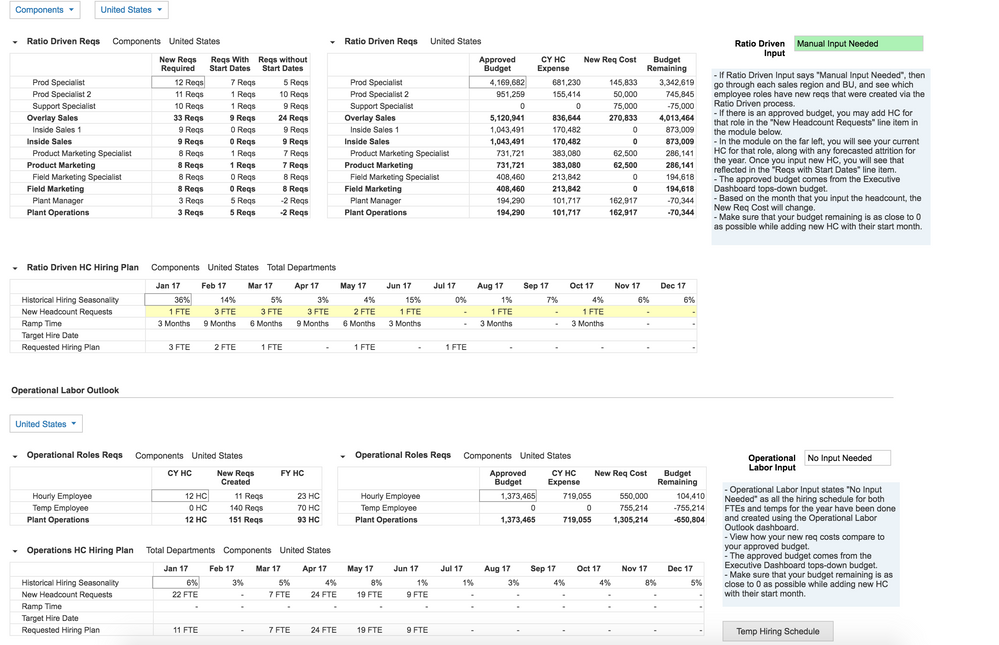Open the menu arrow on the Approved Budget Ratio Driven Reqs panel

tap(331, 41)
